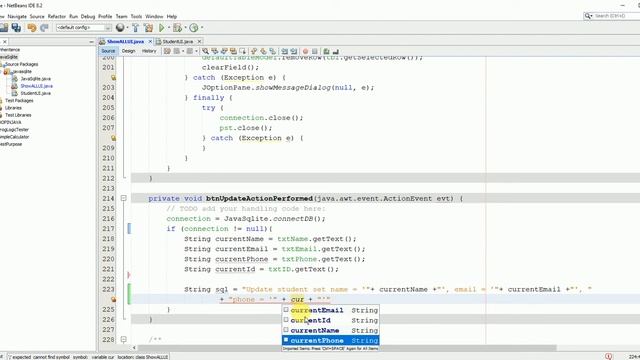Open the Refactor menu
This screenshot has width=640, height=360.
click(x=57, y=17)
